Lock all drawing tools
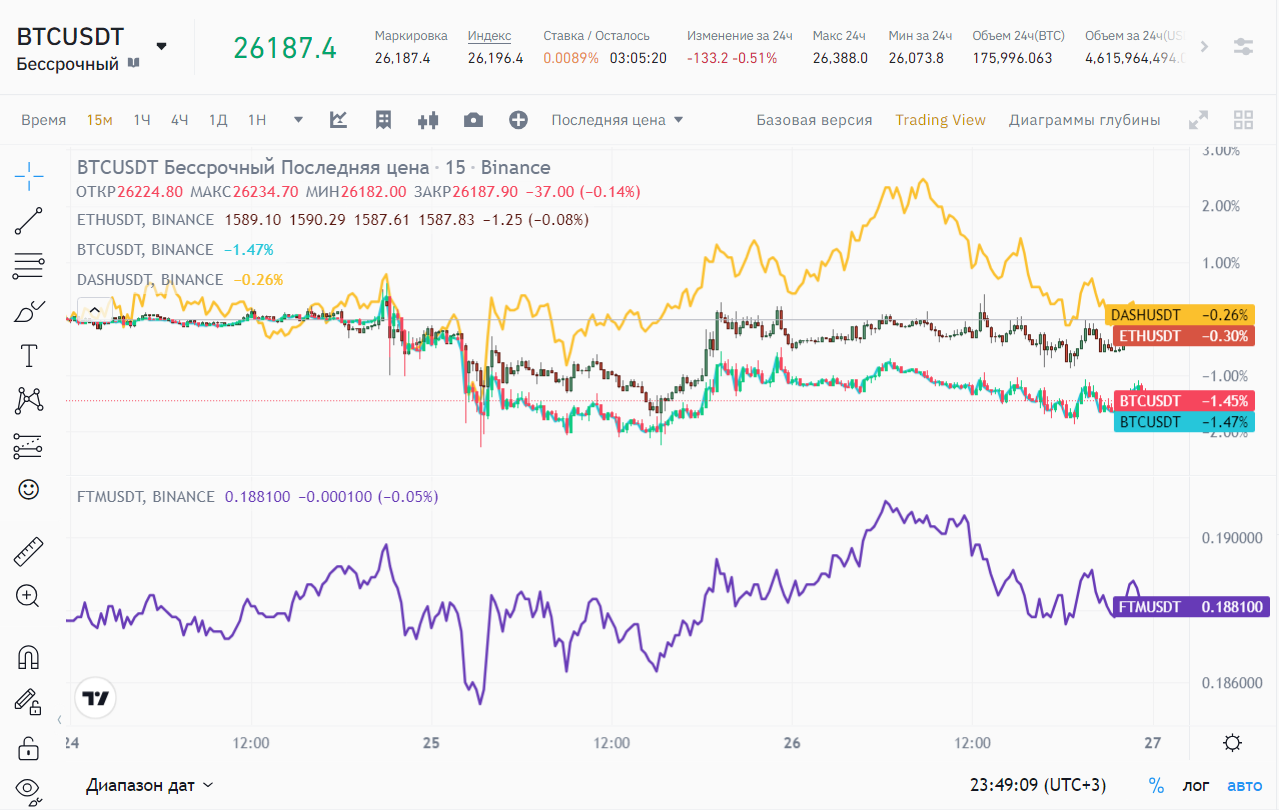This screenshot has height=810, width=1279. point(29,748)
